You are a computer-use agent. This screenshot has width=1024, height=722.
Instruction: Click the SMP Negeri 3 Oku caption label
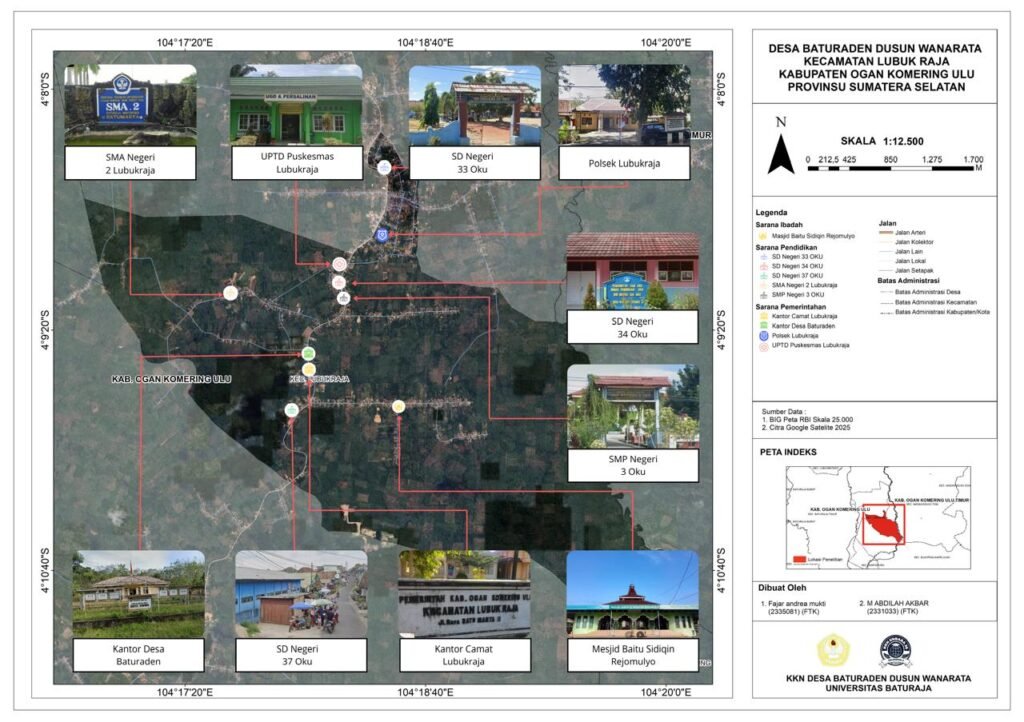pos(632,465)
